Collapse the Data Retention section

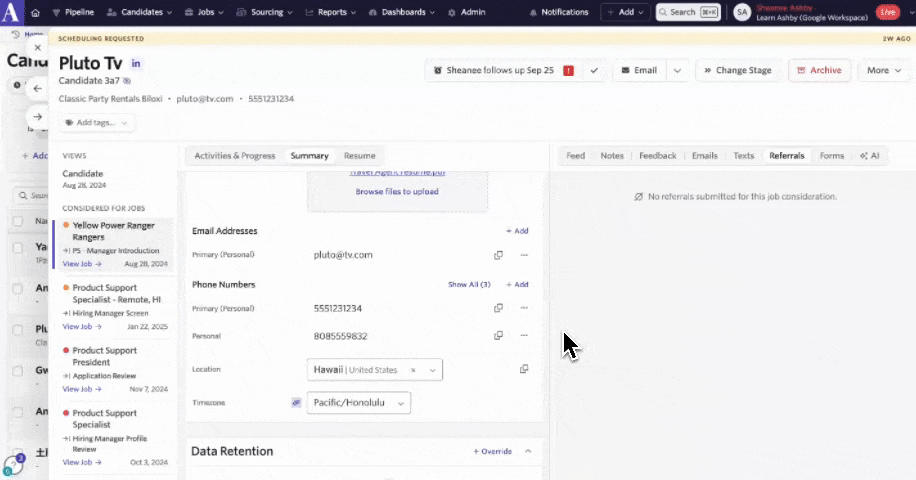pos(528,451)
